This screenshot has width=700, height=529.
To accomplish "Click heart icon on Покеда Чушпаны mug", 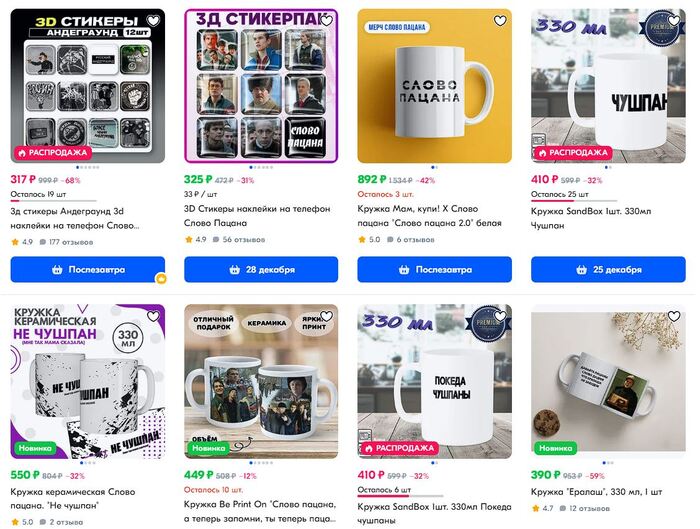I will [x=500, y=316].
